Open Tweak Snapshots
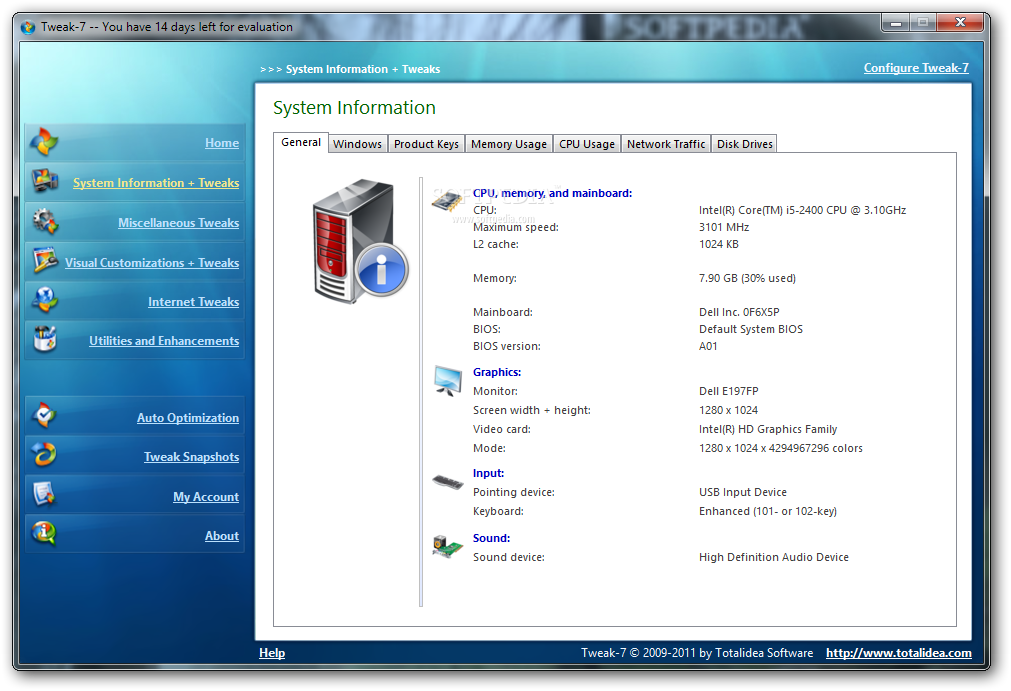Viewport: 1011px width, 691px height. click(x=191, y=457)
